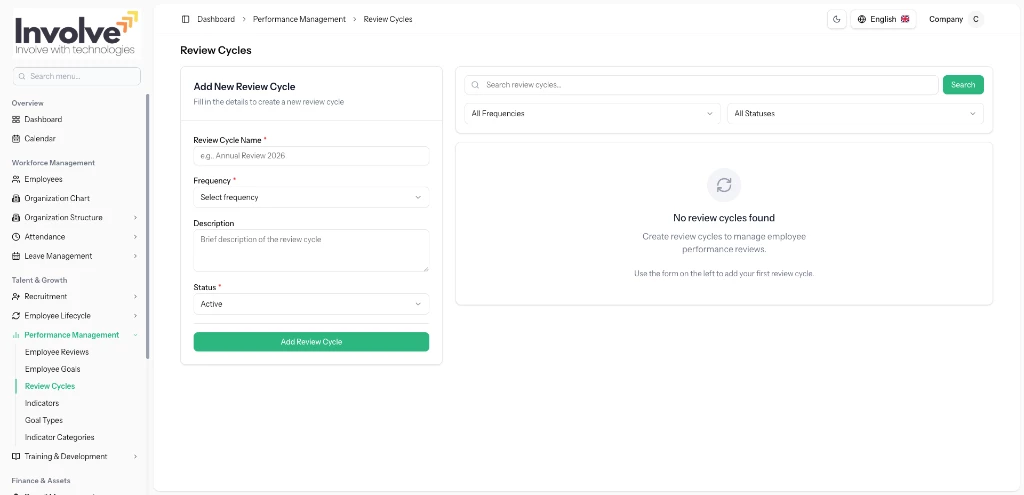Click the sidebar vertical scrollbar
The height and width of the screenshot is (495, 1024).
click(x=148, y=226)
